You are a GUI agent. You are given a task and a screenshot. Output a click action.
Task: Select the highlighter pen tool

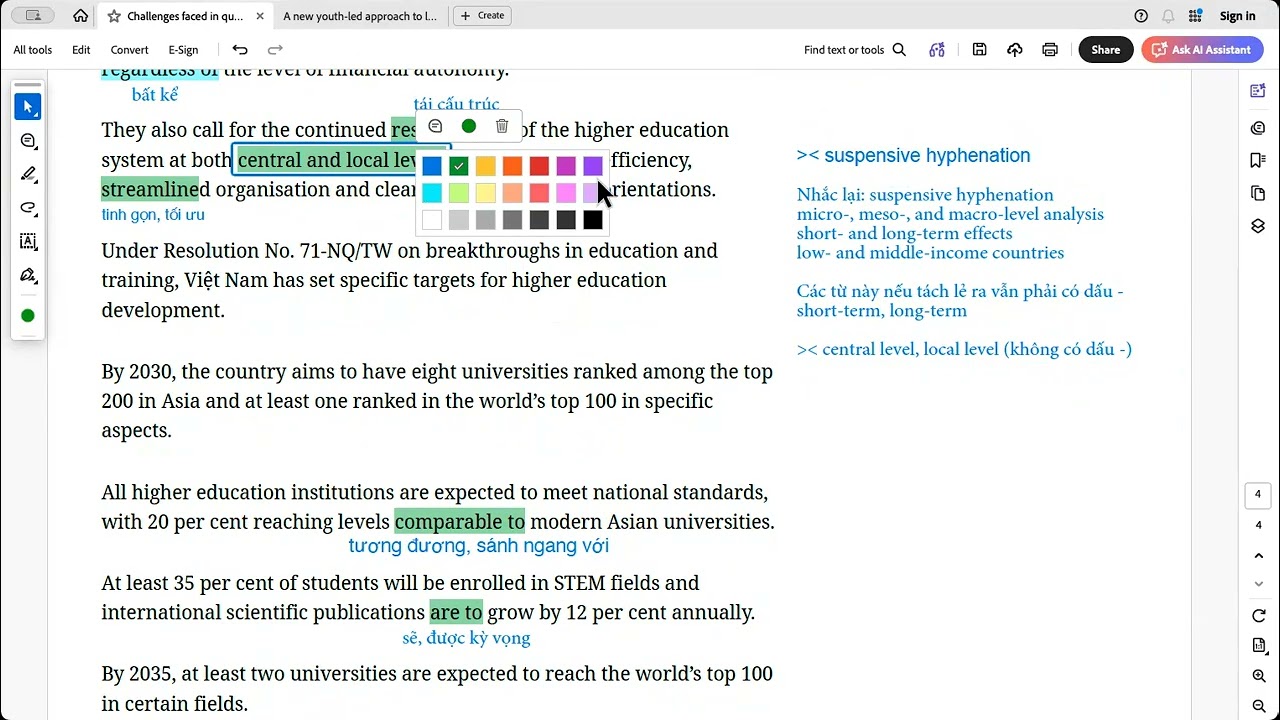pos(28,174)
